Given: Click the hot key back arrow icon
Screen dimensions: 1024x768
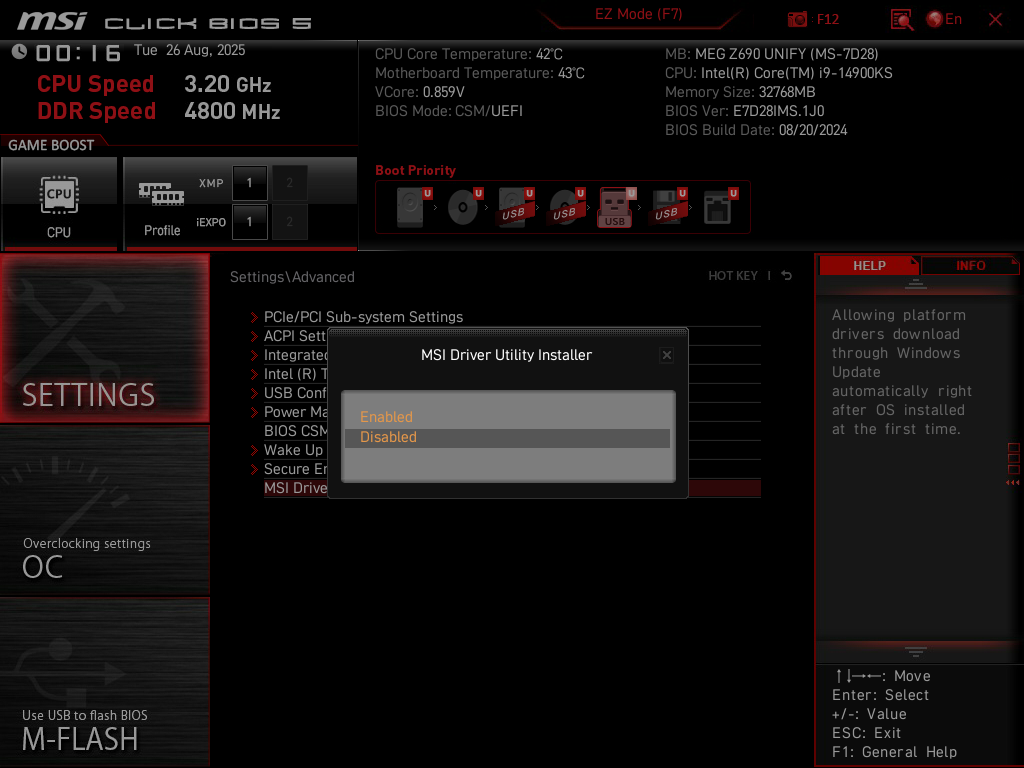Looking at the screenshot, I should pyautogui.click(x=786, y=276).
